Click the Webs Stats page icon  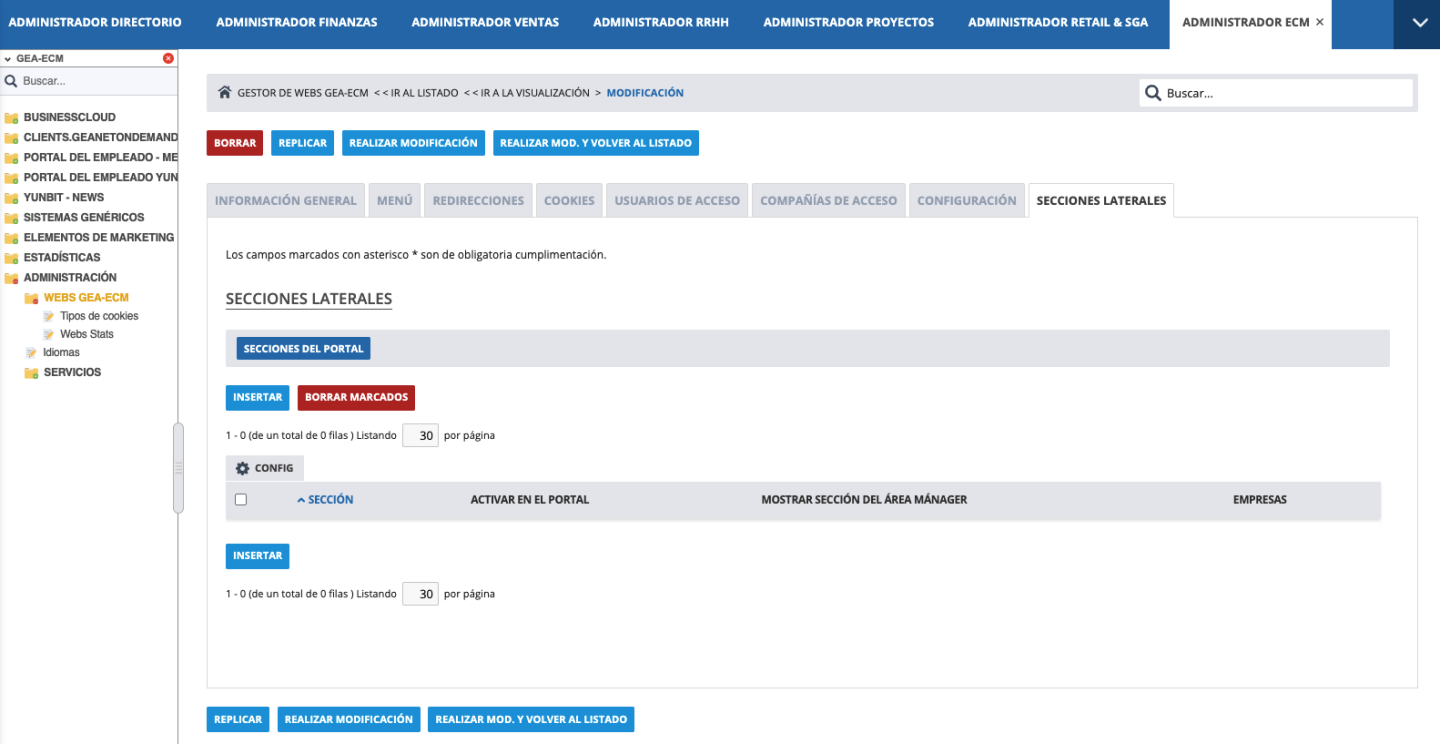48,334
